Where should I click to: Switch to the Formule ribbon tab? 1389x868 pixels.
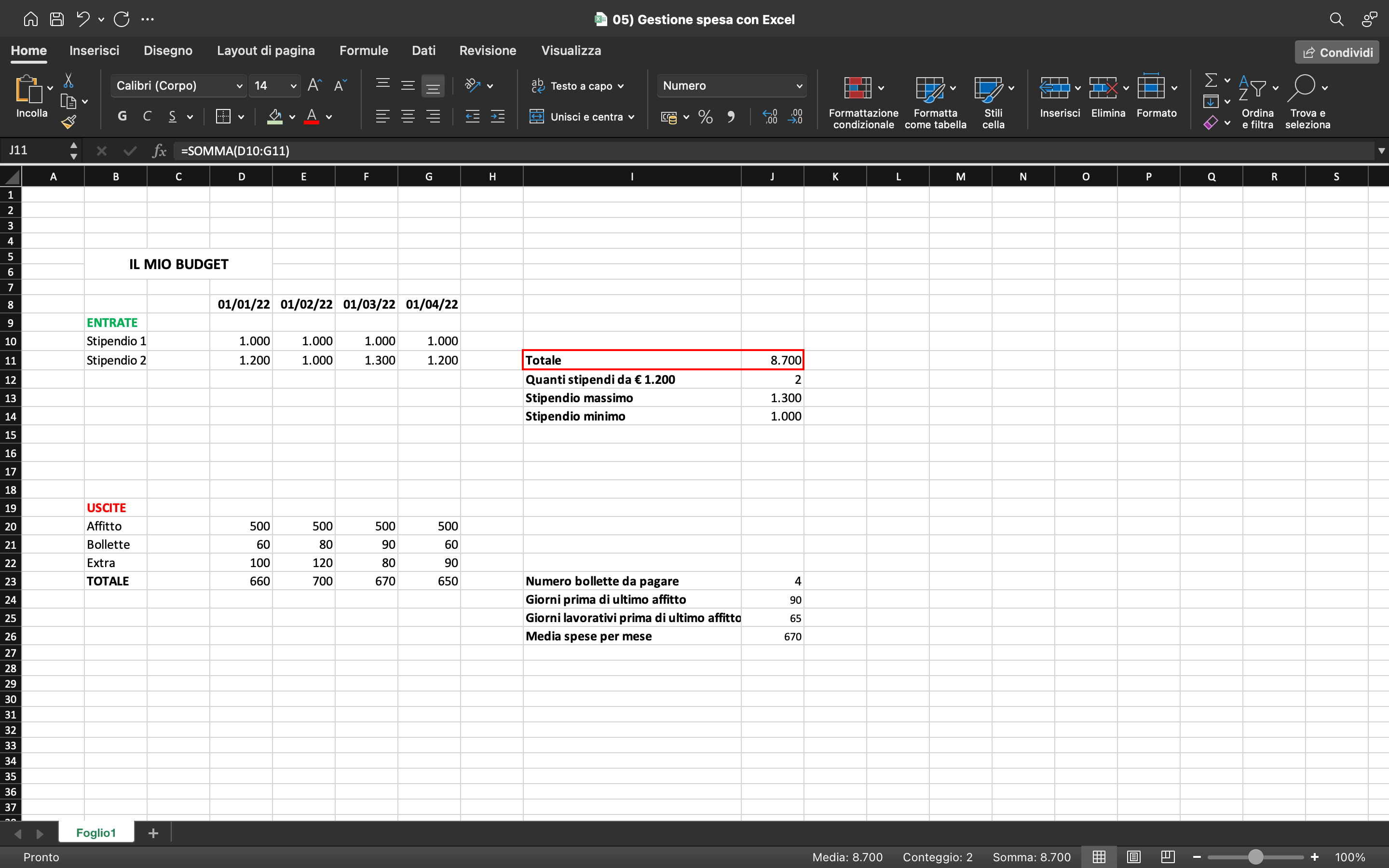coord(364,51)
